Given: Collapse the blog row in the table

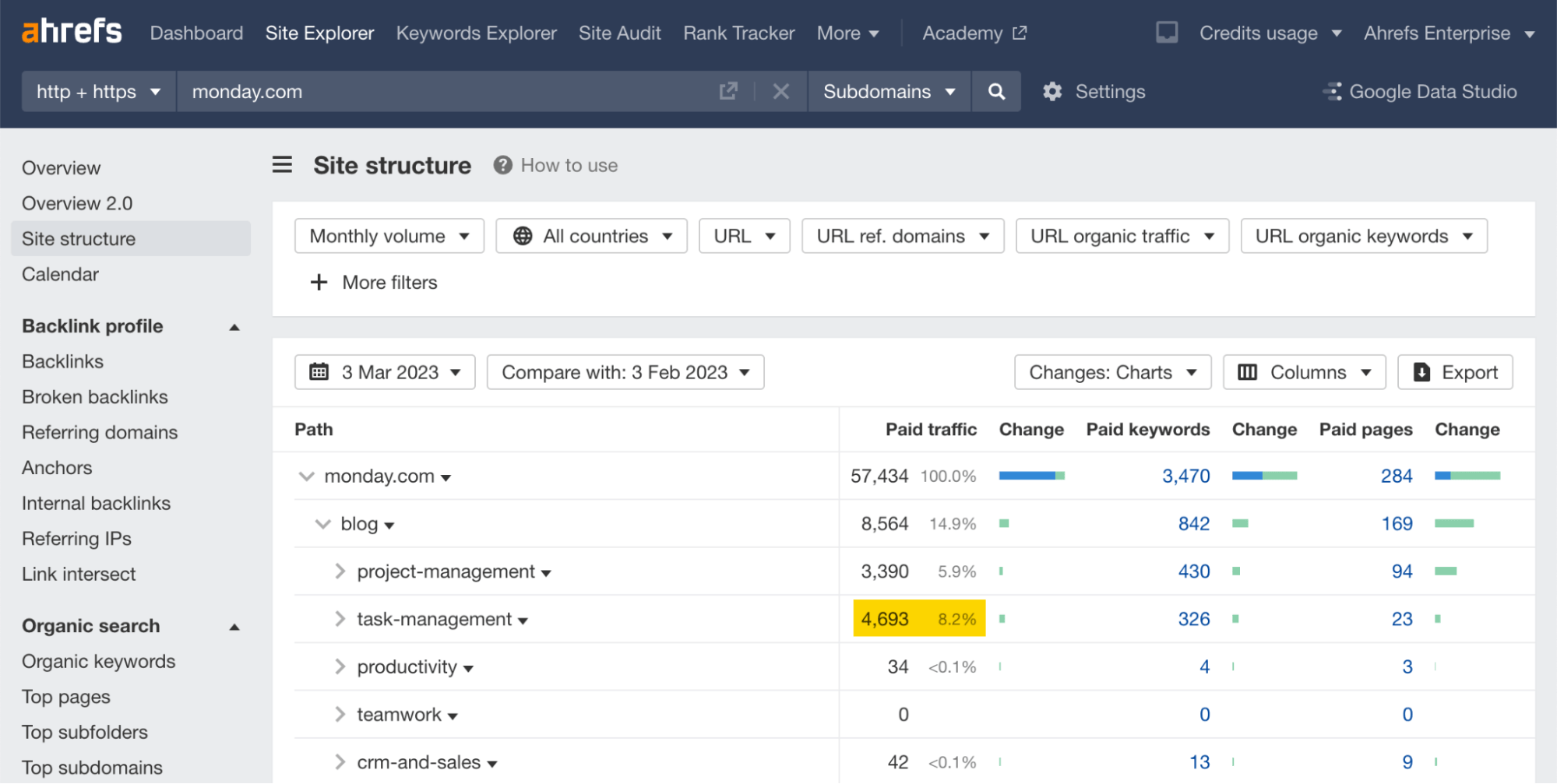Looking at the screenshot, I should point(323,523).
